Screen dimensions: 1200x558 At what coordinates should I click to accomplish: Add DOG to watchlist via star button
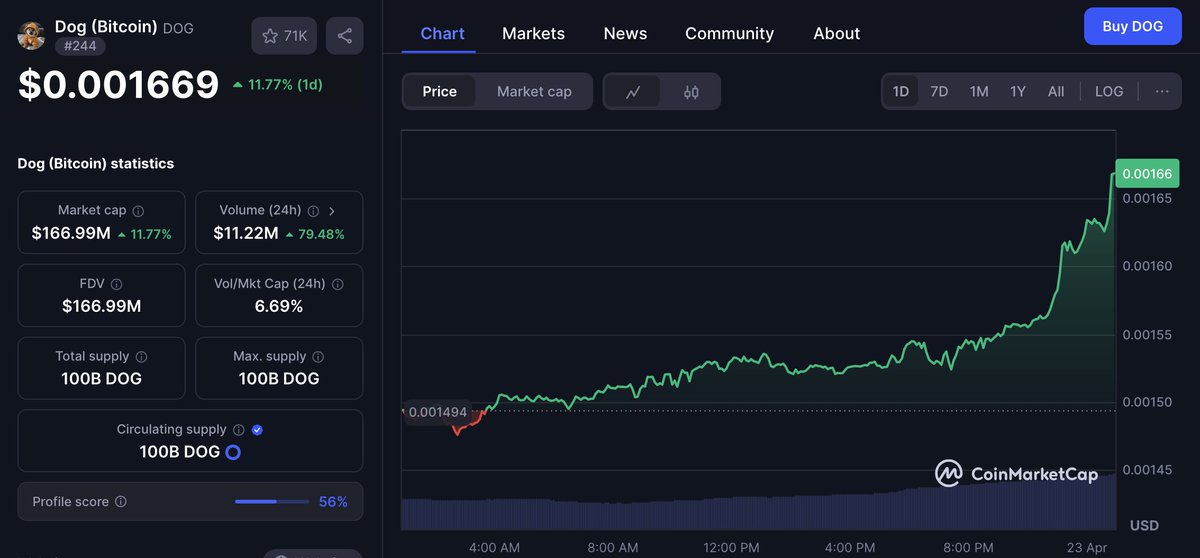pyautogui.click(x=285, y=36)
